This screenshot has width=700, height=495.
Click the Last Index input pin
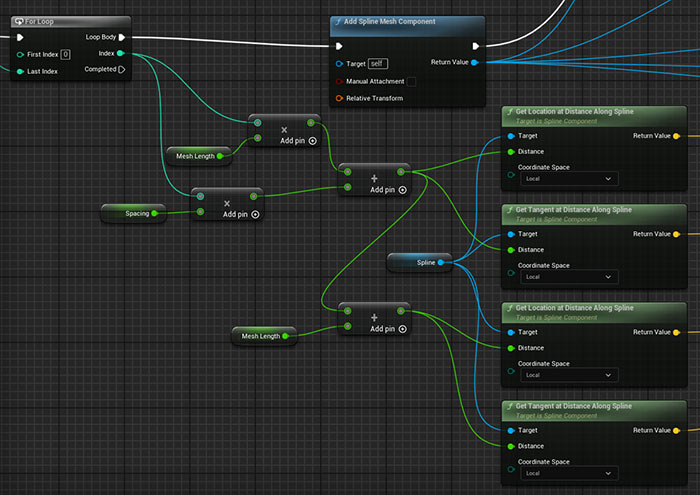(20, 71)
